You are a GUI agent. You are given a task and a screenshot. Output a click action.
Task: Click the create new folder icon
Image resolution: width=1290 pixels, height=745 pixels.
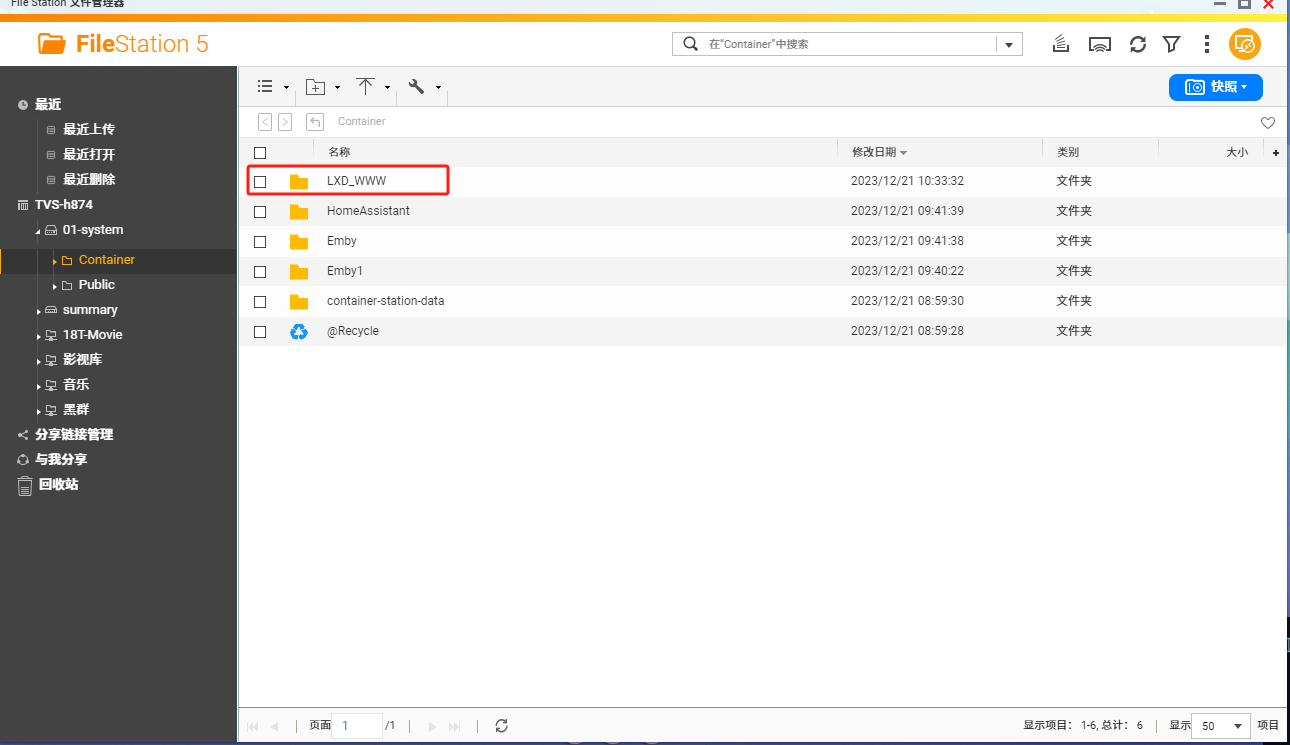click(x=315, y=87)
